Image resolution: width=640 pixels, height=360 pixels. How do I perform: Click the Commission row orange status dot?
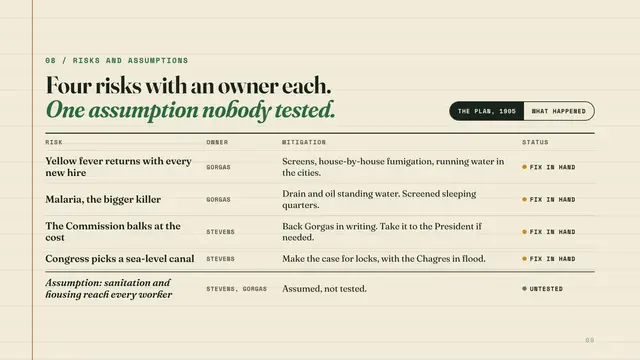click(524, 231)
